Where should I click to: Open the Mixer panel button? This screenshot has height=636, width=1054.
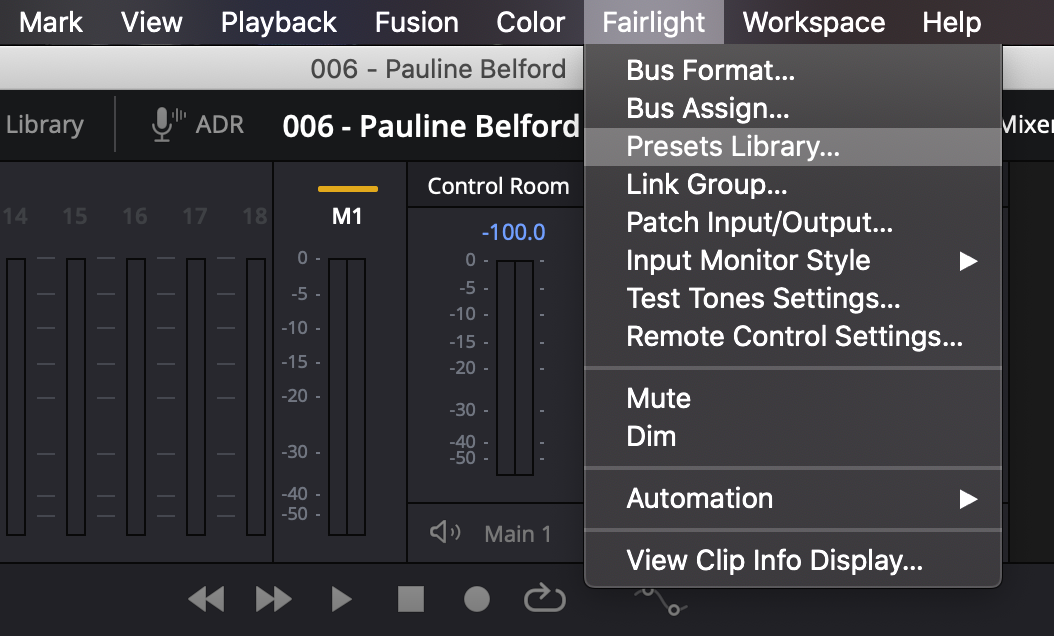pos(1026,124)
